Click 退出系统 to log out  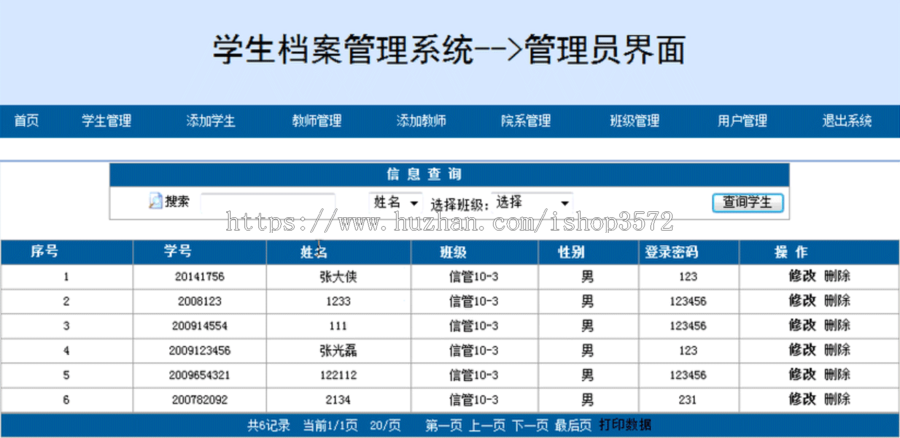847,121
